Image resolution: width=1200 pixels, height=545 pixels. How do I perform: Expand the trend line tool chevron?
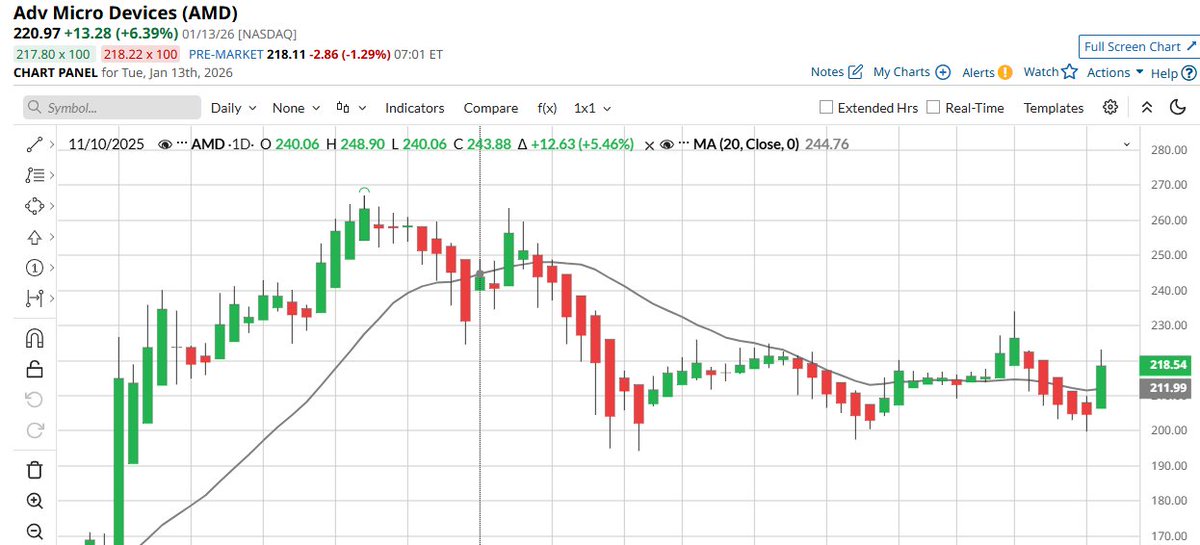(52, 145)
